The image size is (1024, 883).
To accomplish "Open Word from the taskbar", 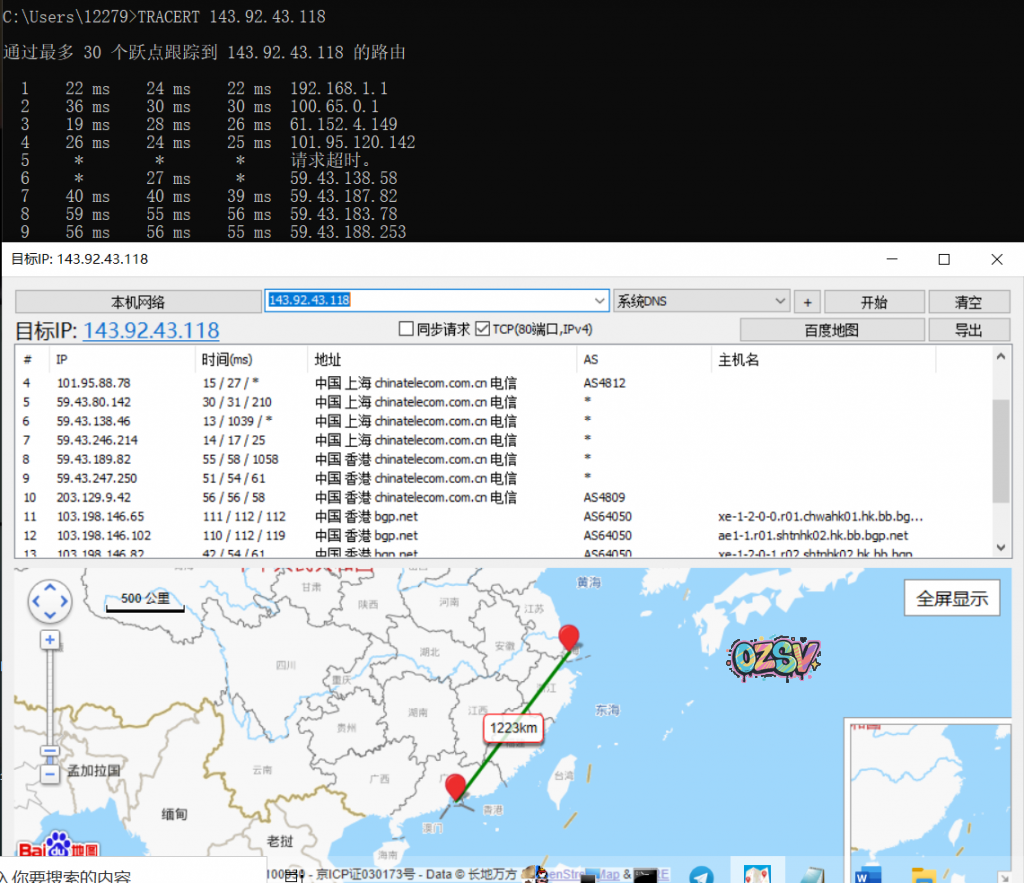I will click(867, 875).
